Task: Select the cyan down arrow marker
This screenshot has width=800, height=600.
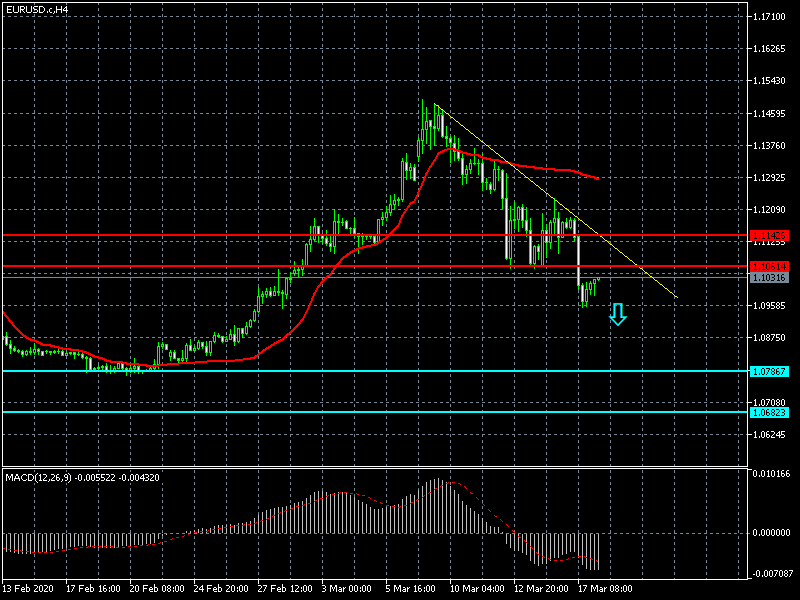Action: (x=618, y=315)
